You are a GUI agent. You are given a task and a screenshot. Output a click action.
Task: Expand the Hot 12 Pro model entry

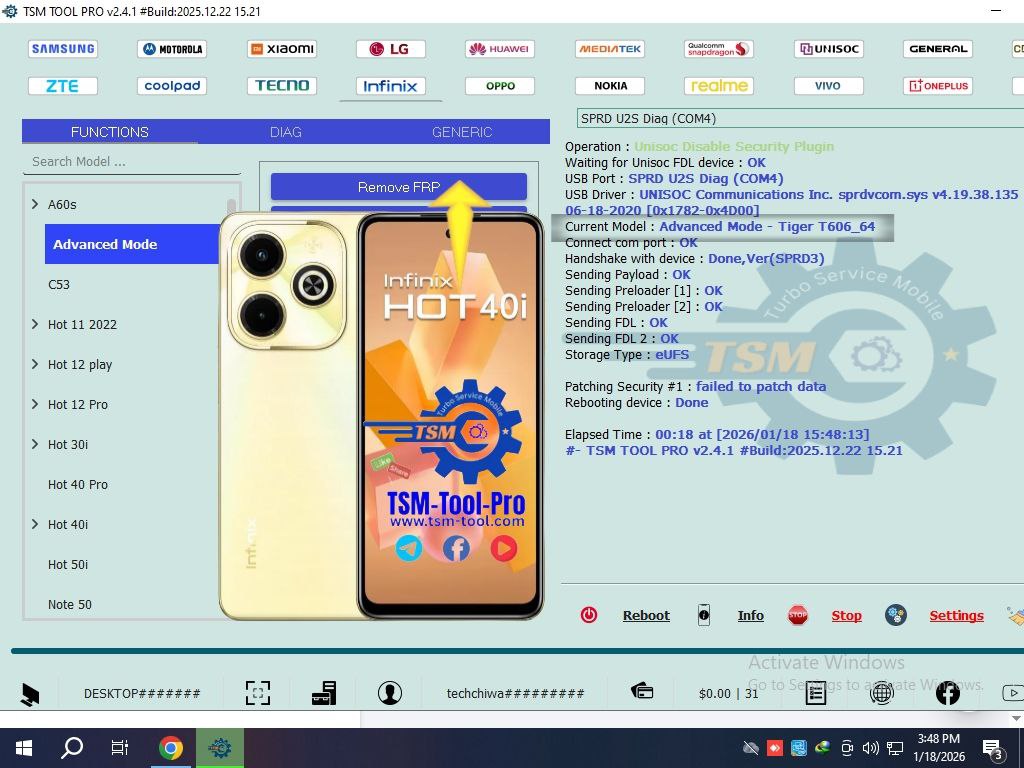coord(35,404)
